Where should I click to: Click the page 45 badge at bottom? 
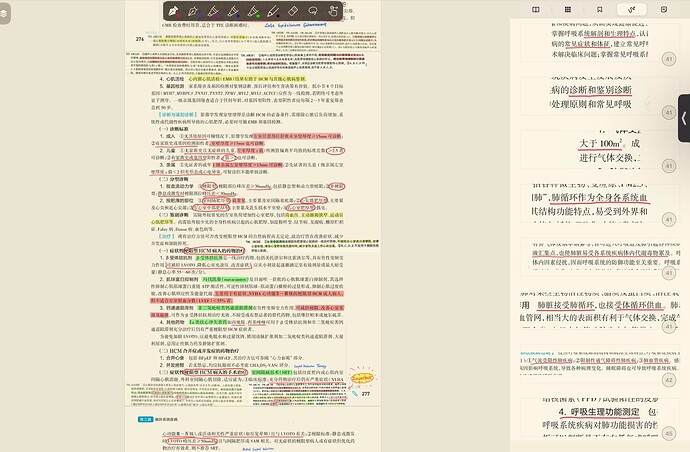(668, 433)
